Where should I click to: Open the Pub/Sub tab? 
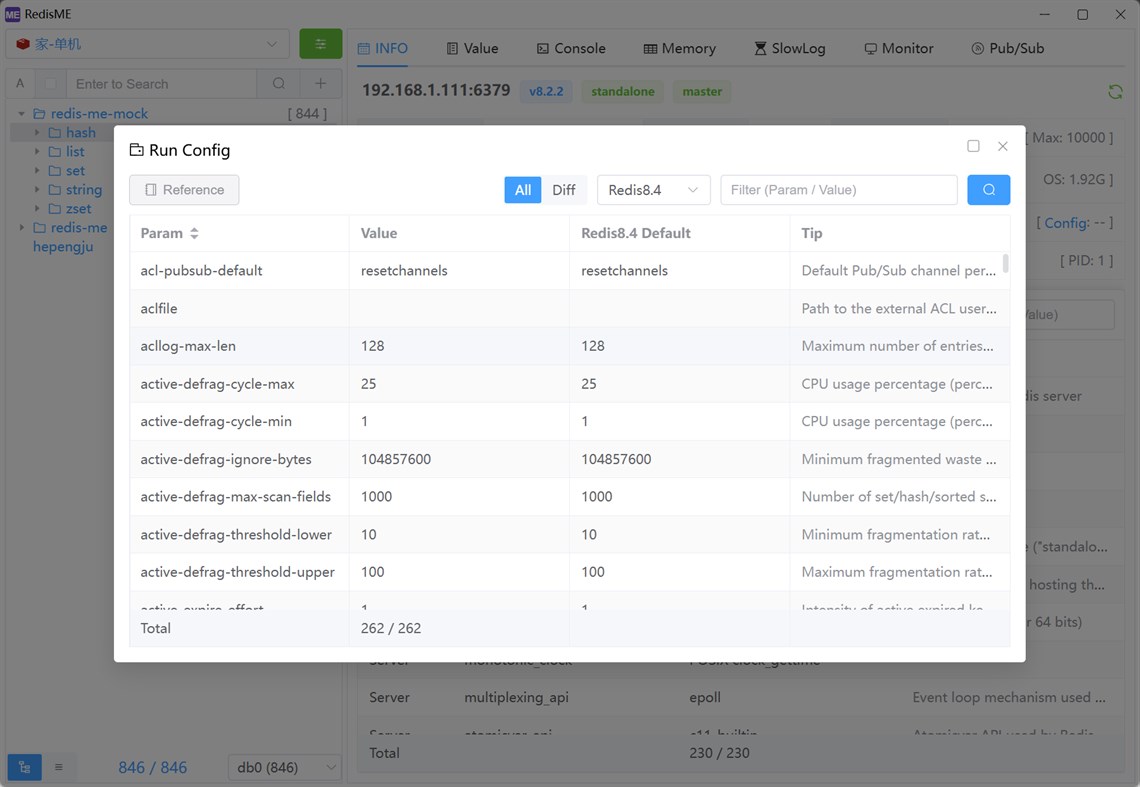[1008, 49]
